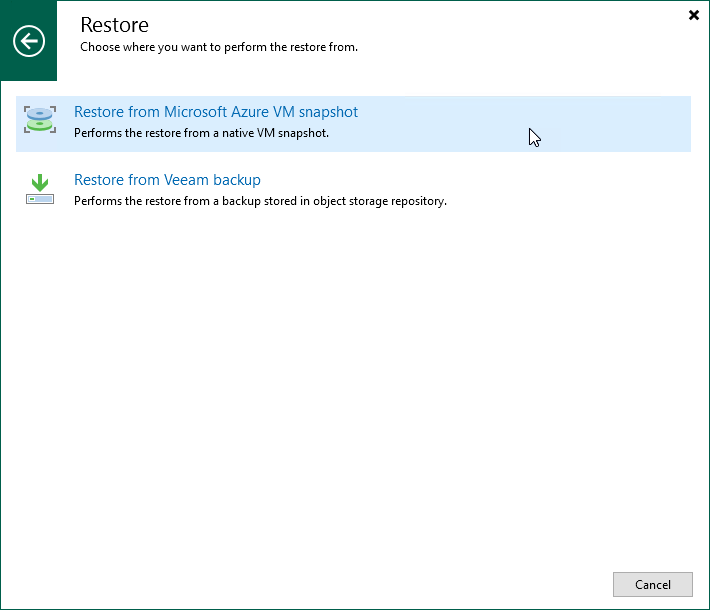This screenshot has width=710, height=610.
Task: Click the native VM snapshot description text
Action: tap(201, 132)
